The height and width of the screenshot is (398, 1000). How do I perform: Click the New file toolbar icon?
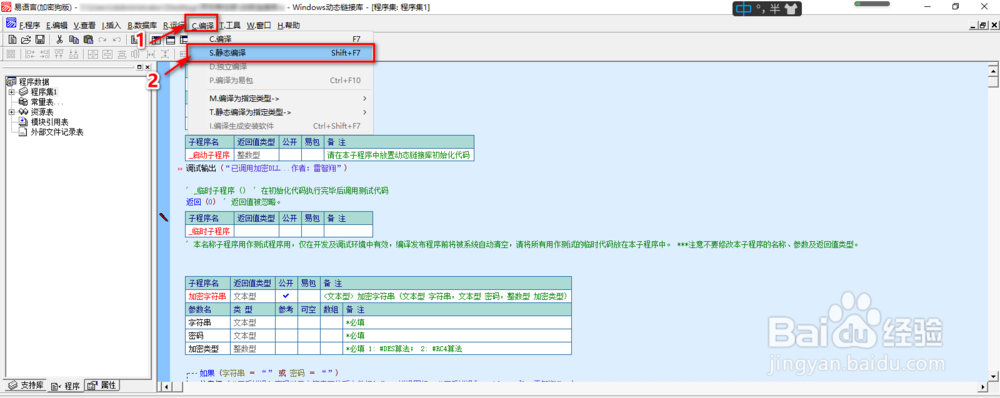point(11,40)
